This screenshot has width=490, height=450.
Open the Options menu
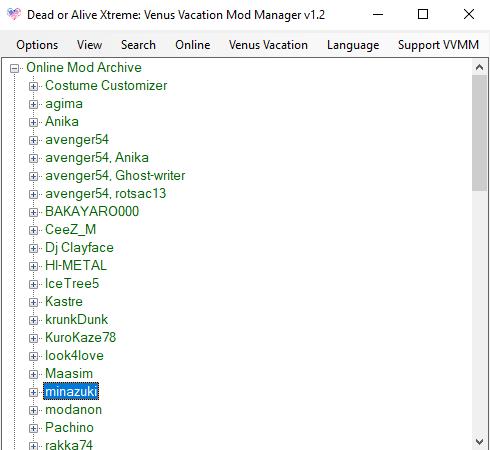pos(37,45)
